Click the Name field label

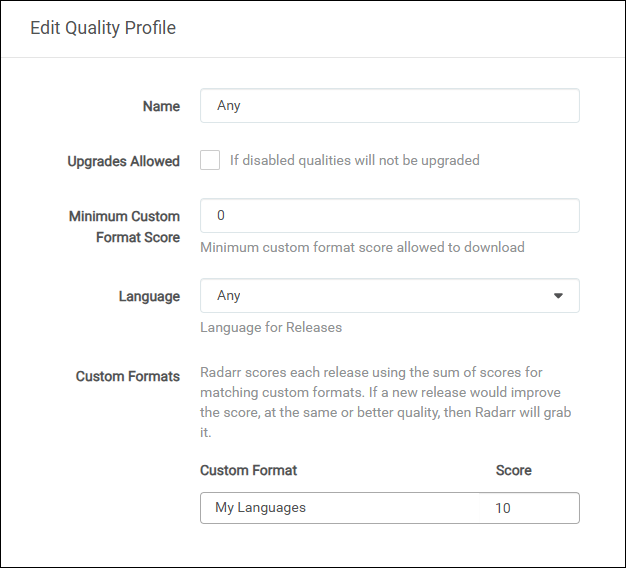(161, 106)
